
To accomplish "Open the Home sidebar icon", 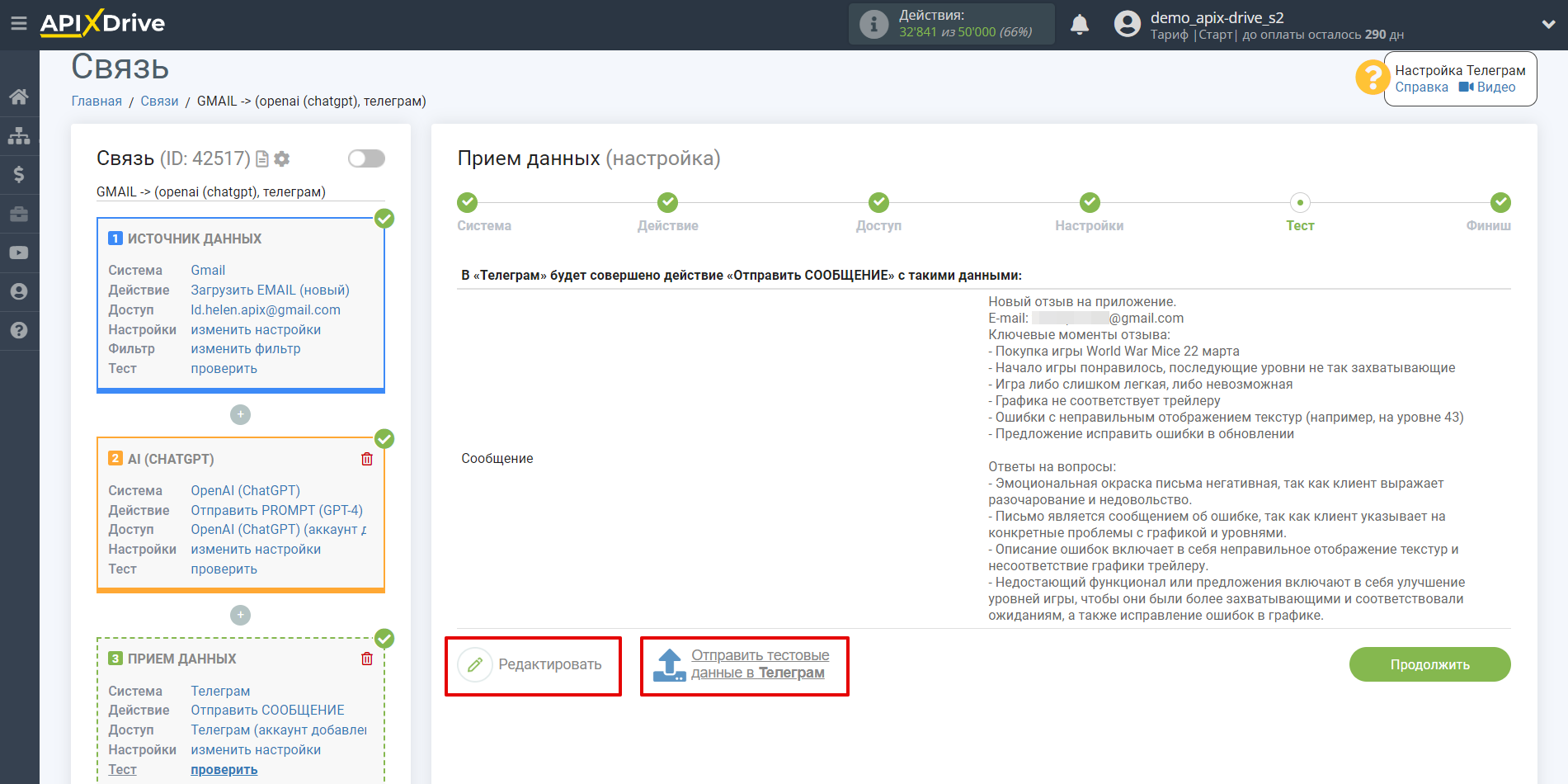I will (19, 97).
